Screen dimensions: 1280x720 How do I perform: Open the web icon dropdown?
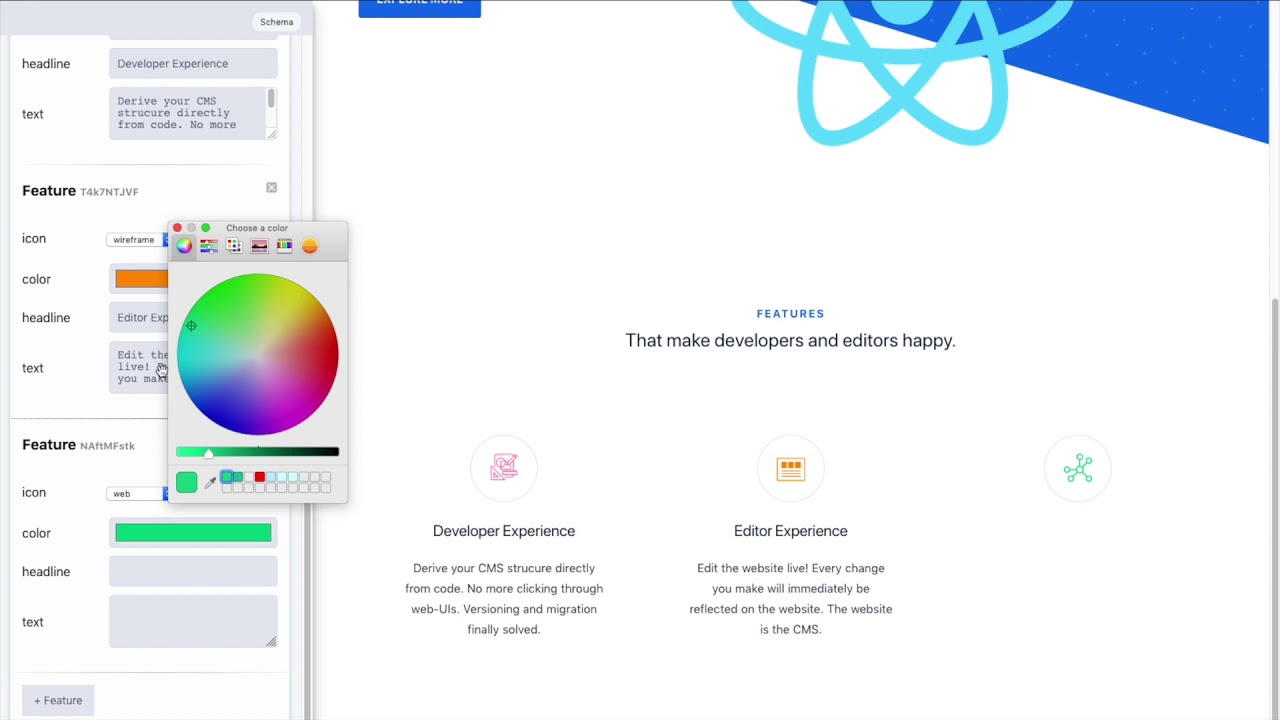pos(137,494)
